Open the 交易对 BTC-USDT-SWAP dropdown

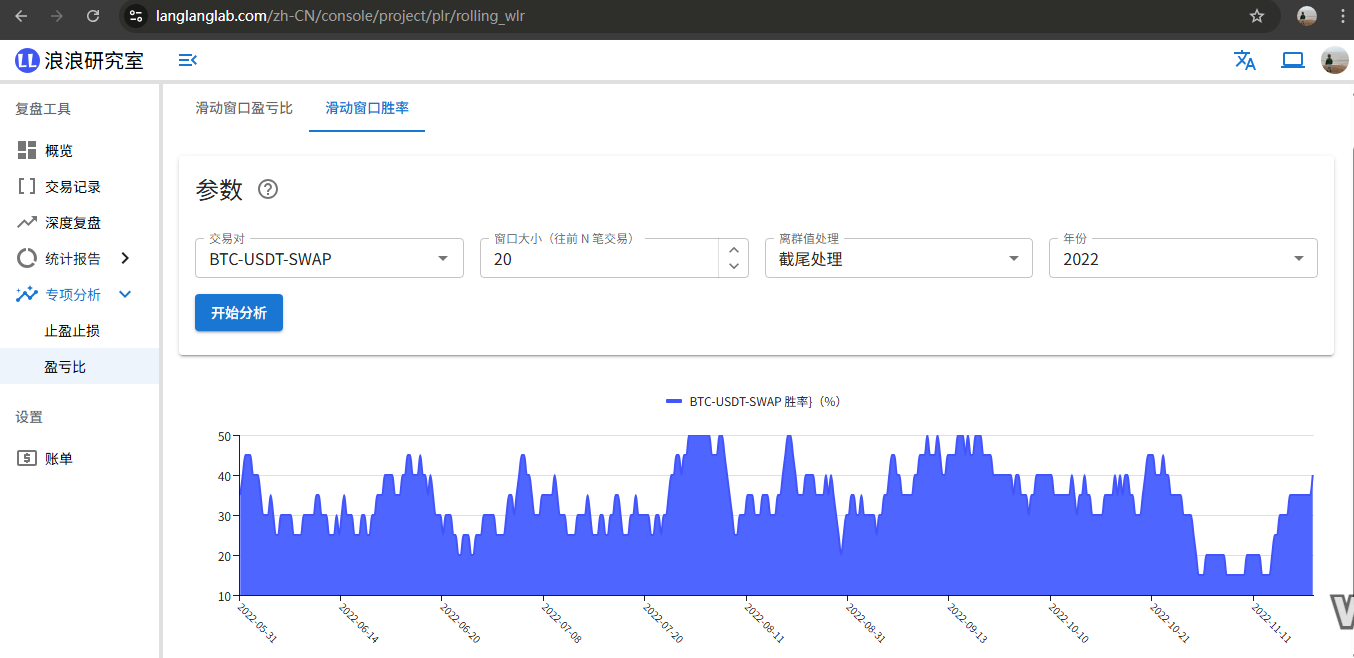329,259
